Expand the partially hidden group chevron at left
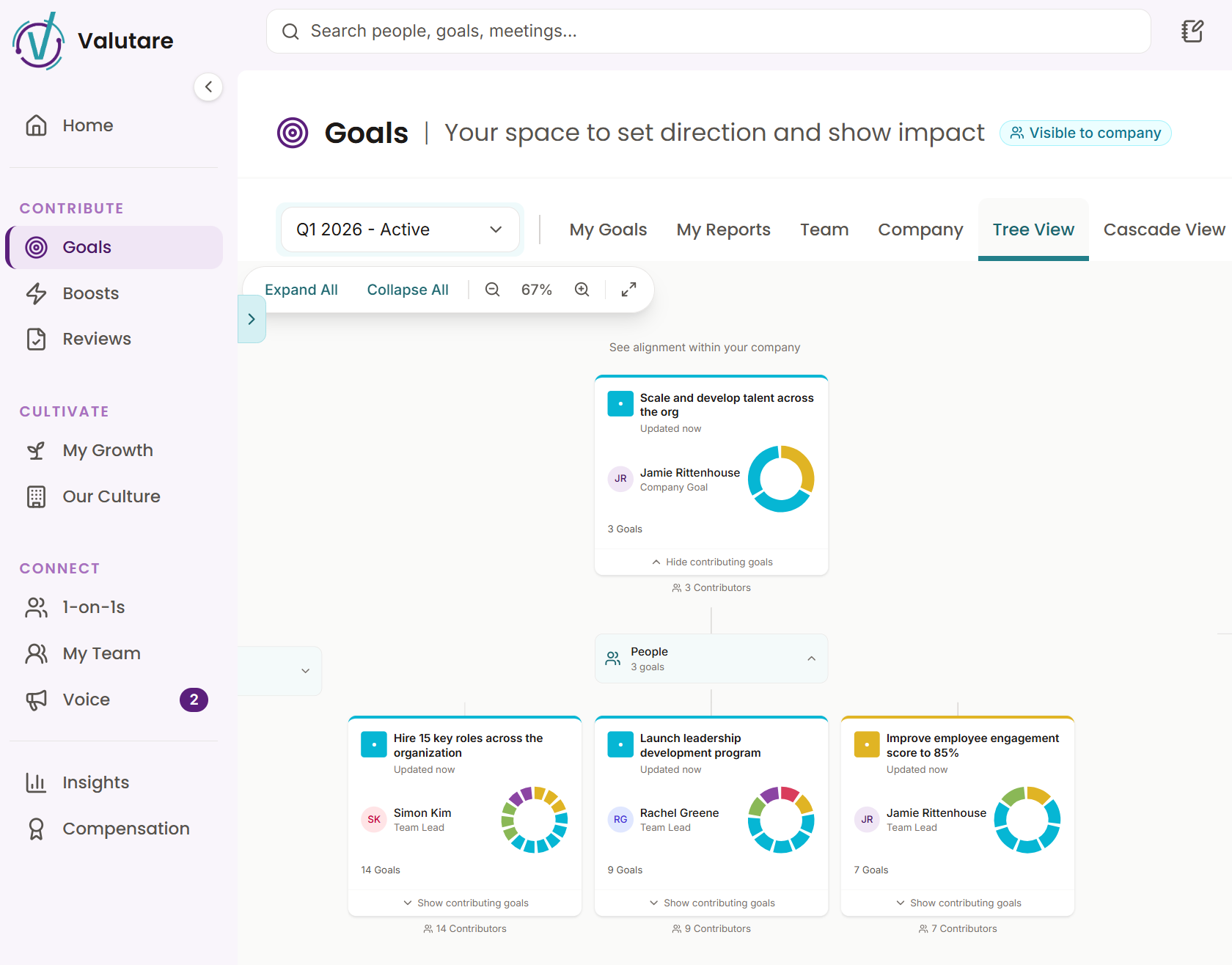This screenshot has width=1232, height=965. point(306,671)
